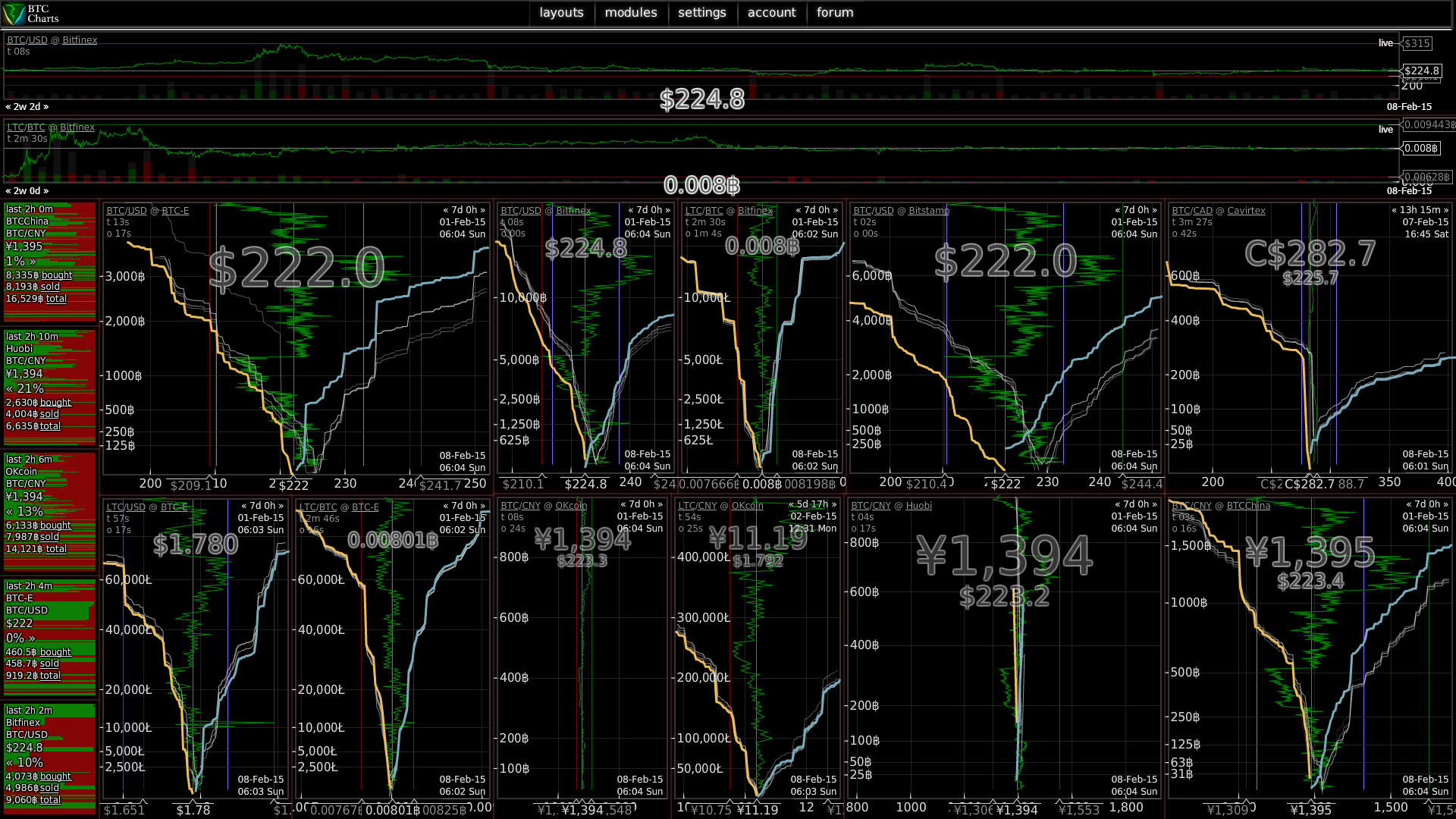Click 7d 0h range on Huobi chart

click(x=1136, y=504)
